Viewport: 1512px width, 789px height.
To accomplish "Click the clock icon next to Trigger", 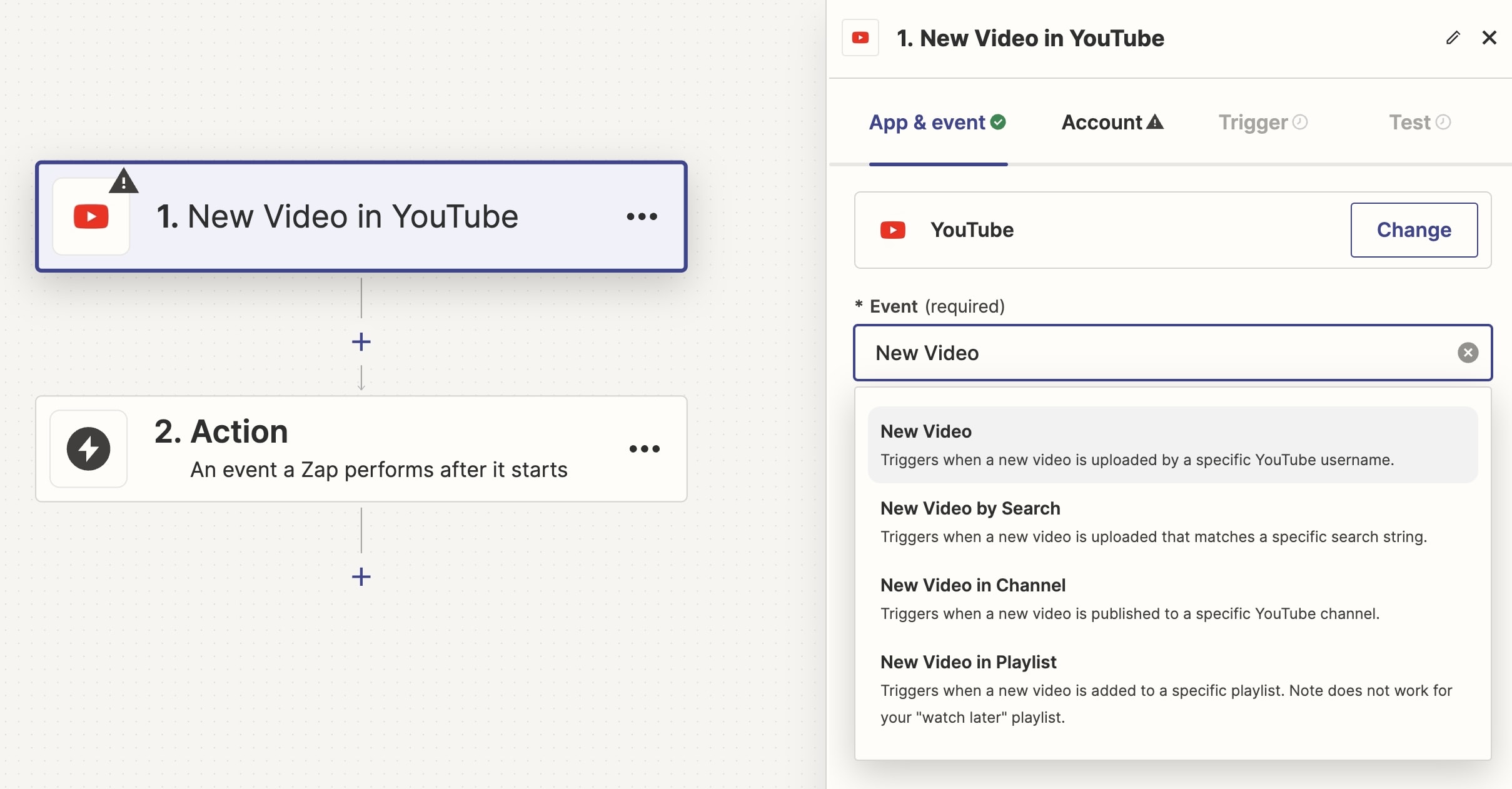I will coord(1300,122).
